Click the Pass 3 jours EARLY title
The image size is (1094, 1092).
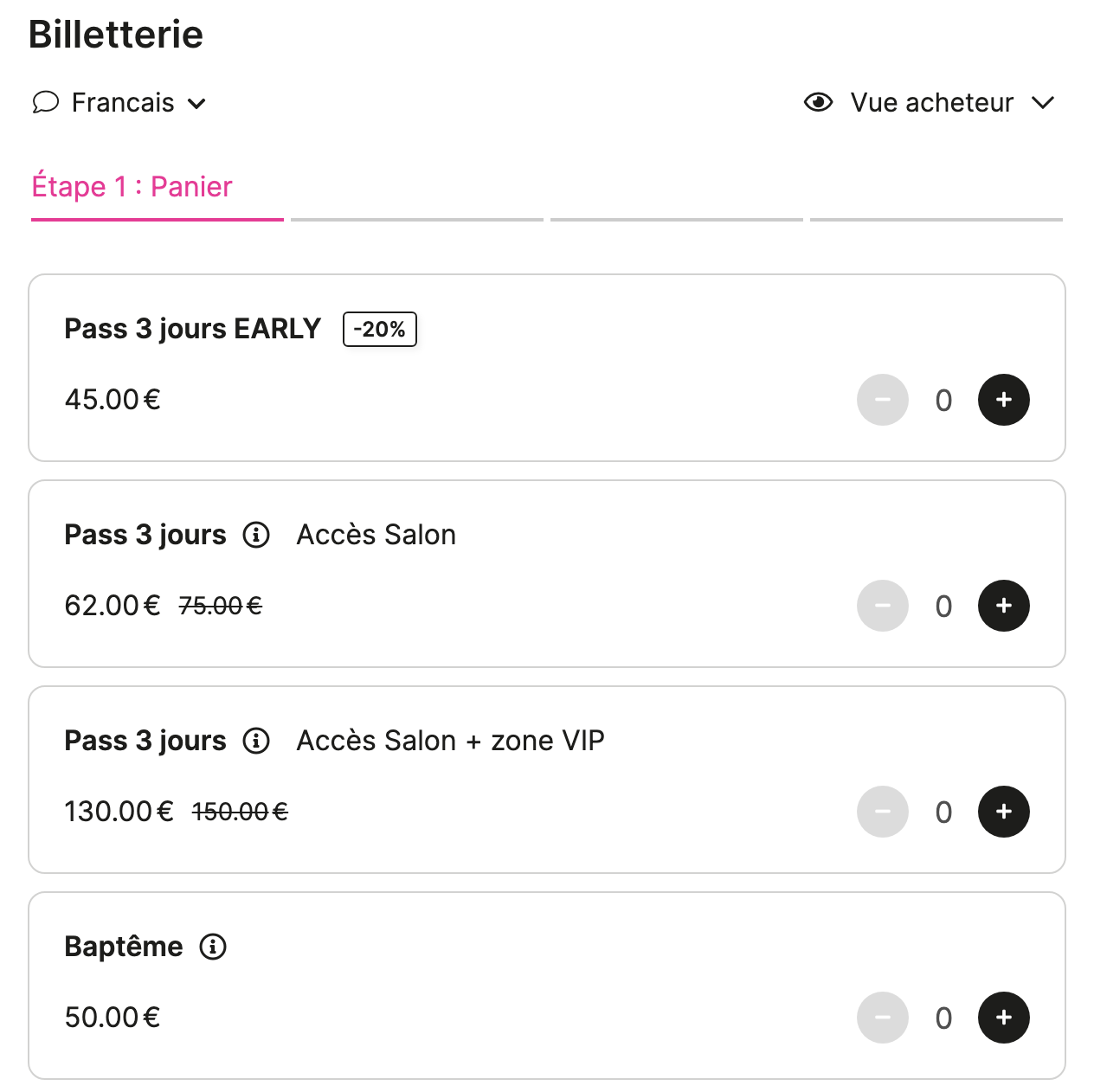pyautogui.click(x=192, y=329)
